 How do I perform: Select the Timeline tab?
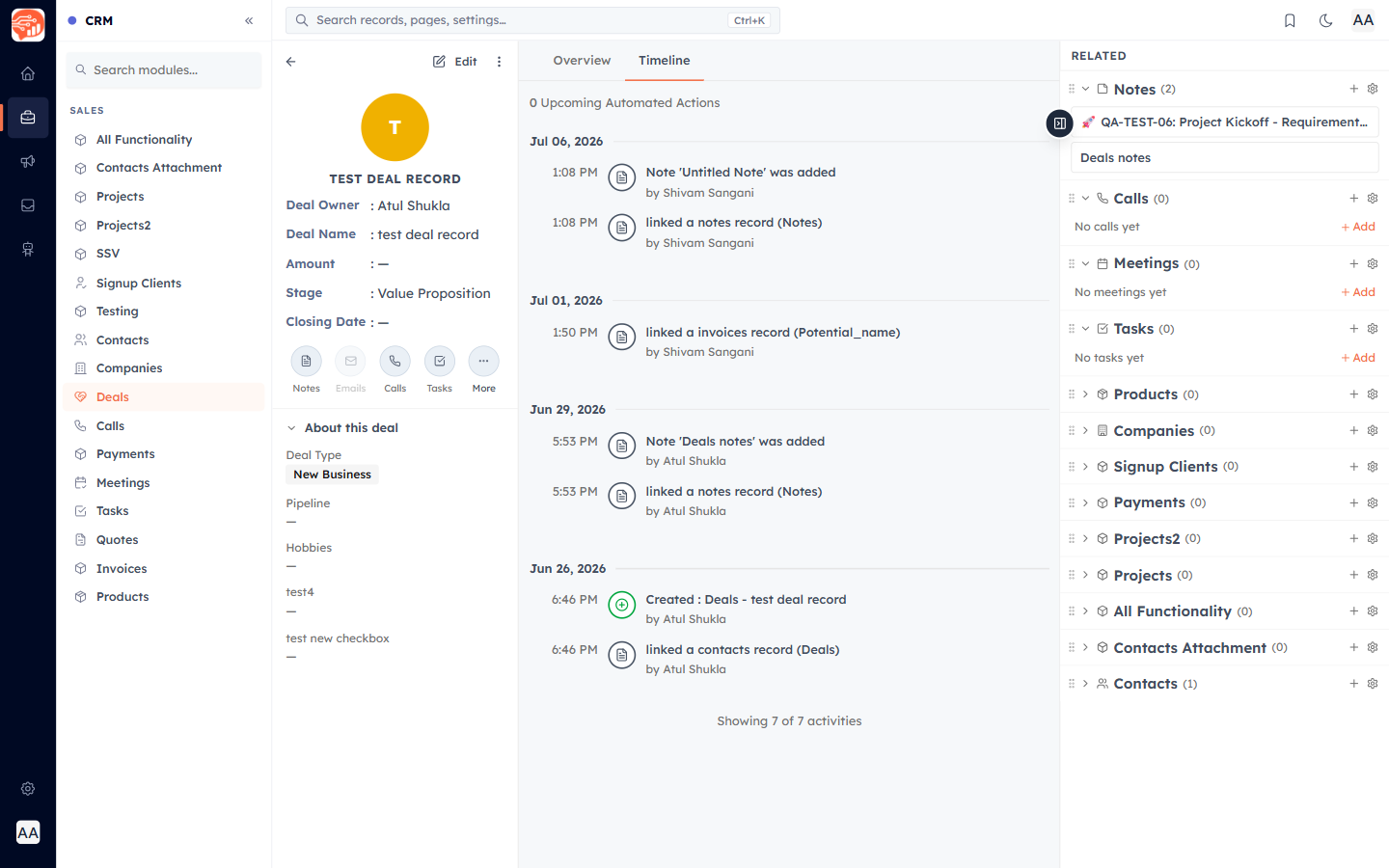click(665, 61)
